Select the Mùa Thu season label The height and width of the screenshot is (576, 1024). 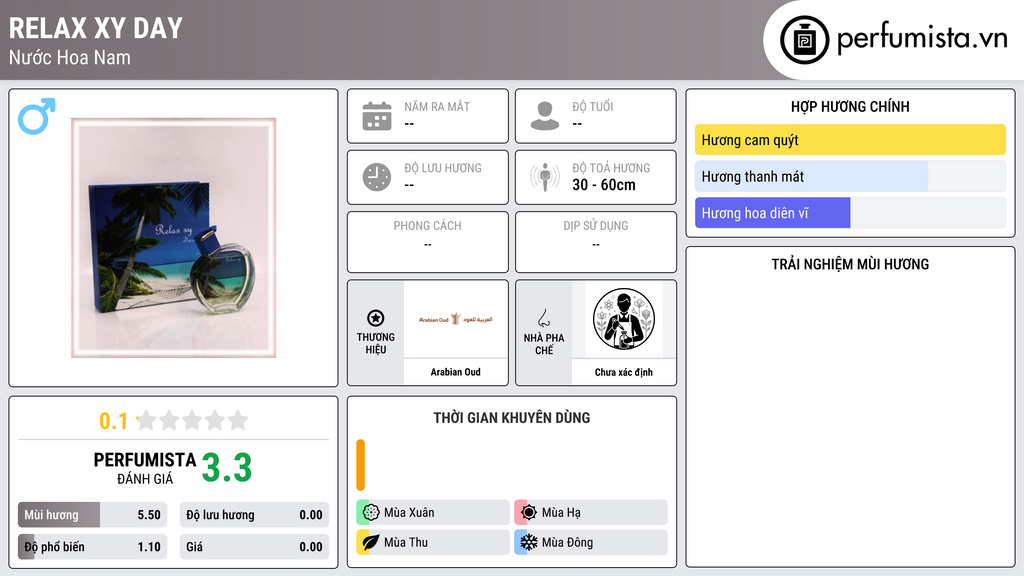406,542
